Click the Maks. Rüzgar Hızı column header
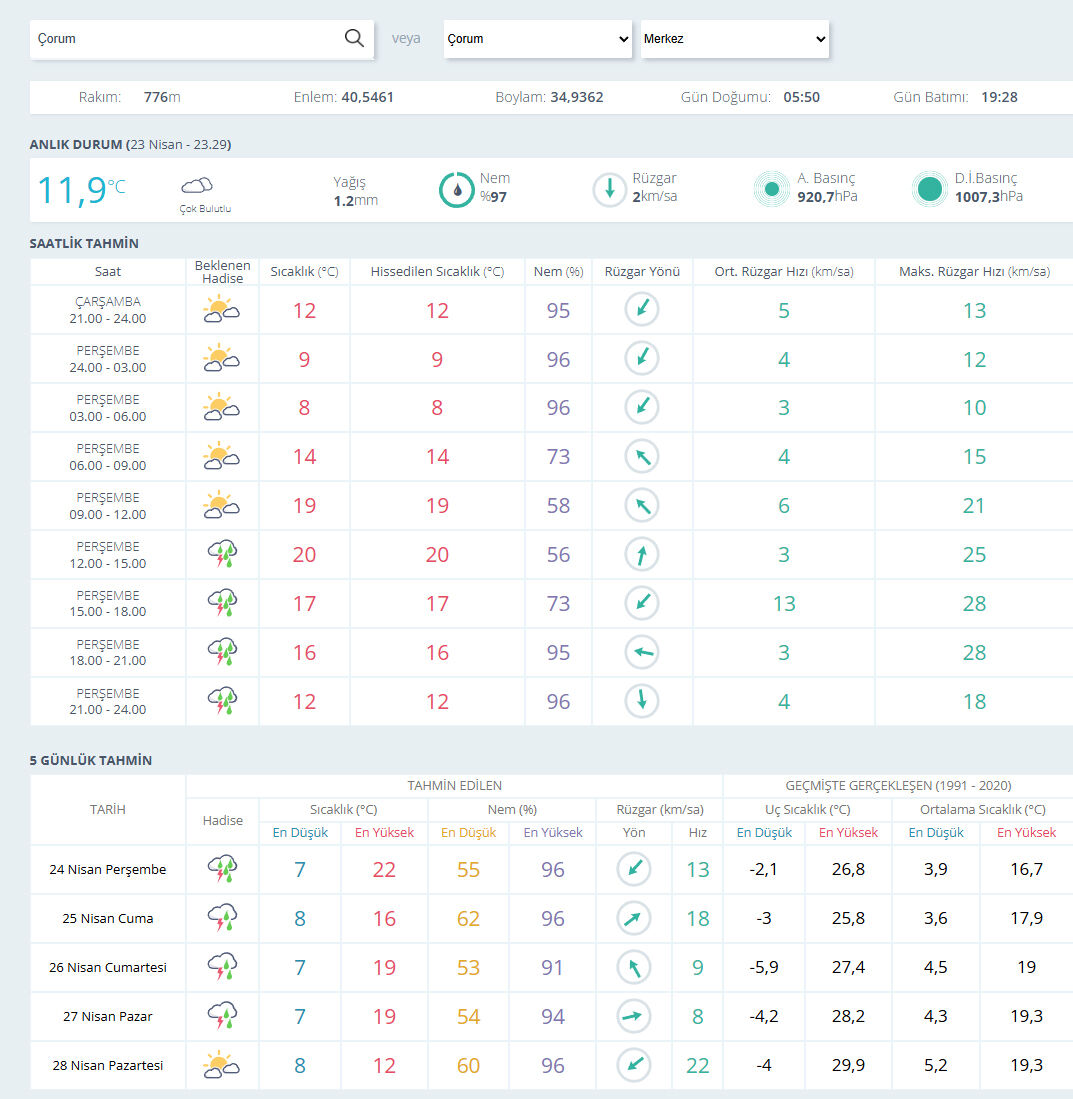 [974, 271]
